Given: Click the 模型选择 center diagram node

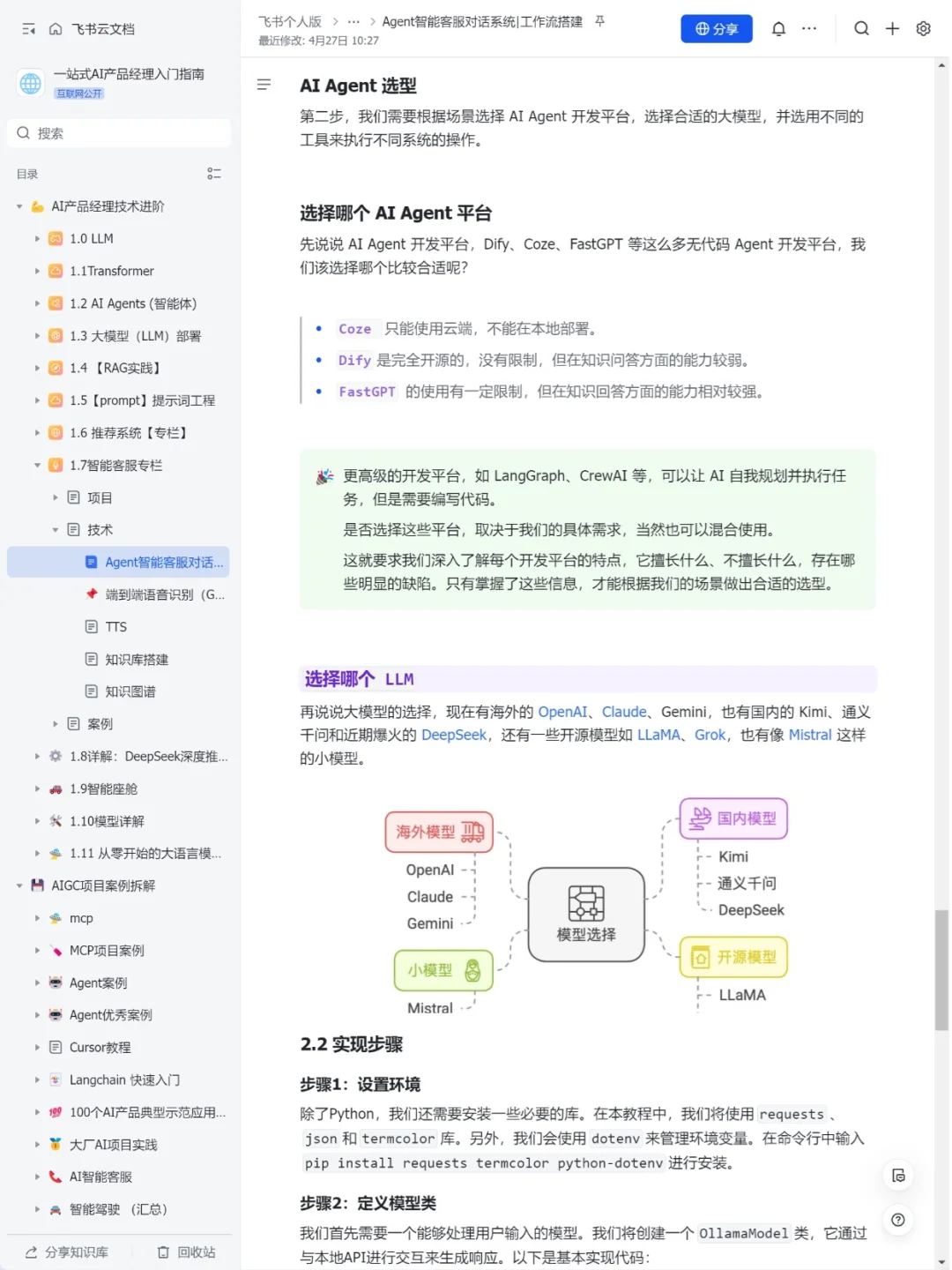Looking at the screenshot, I should (x=586, y=914).
